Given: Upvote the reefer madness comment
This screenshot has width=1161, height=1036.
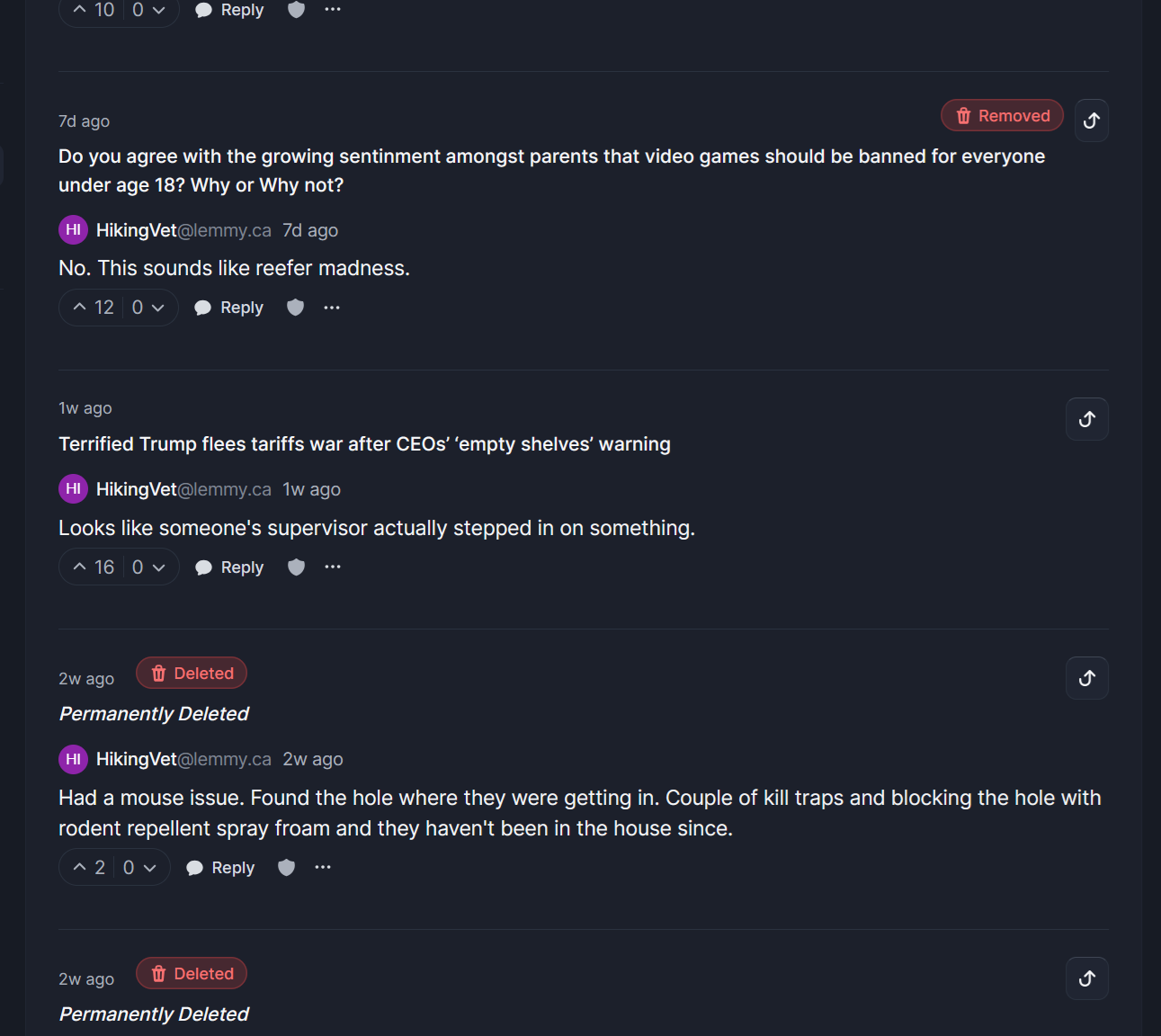Looking at the screenshot, I should 93,308.
